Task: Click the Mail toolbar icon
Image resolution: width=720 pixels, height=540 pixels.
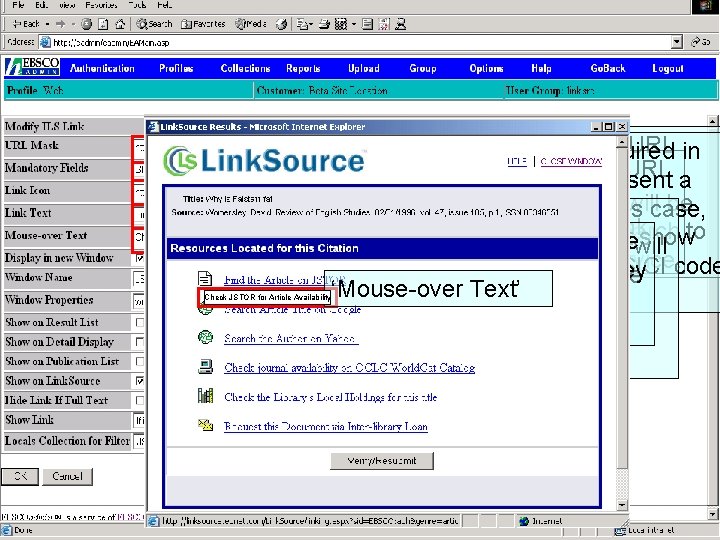Action: coord(302,24)
